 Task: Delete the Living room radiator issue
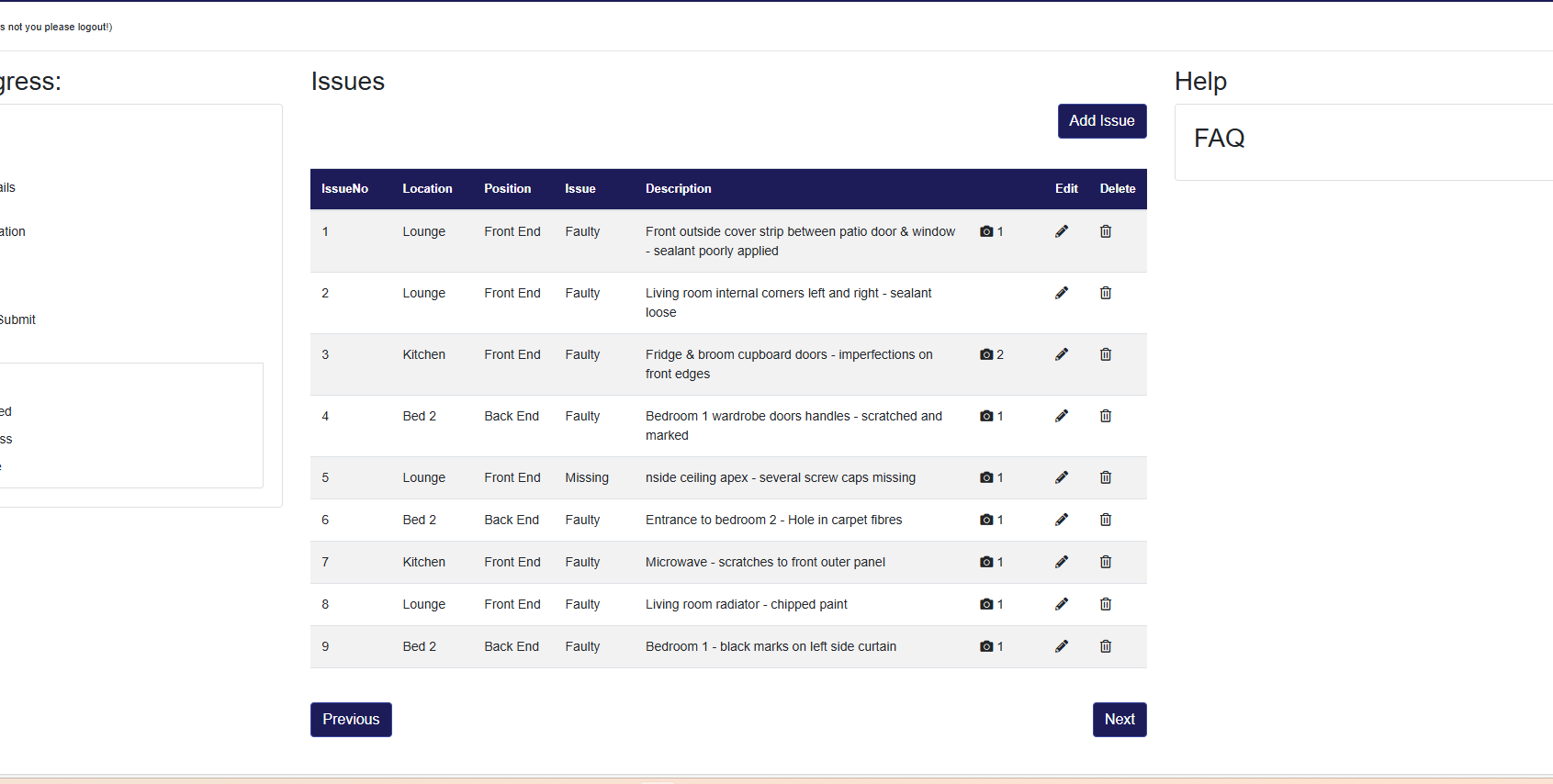(1106, 604)
